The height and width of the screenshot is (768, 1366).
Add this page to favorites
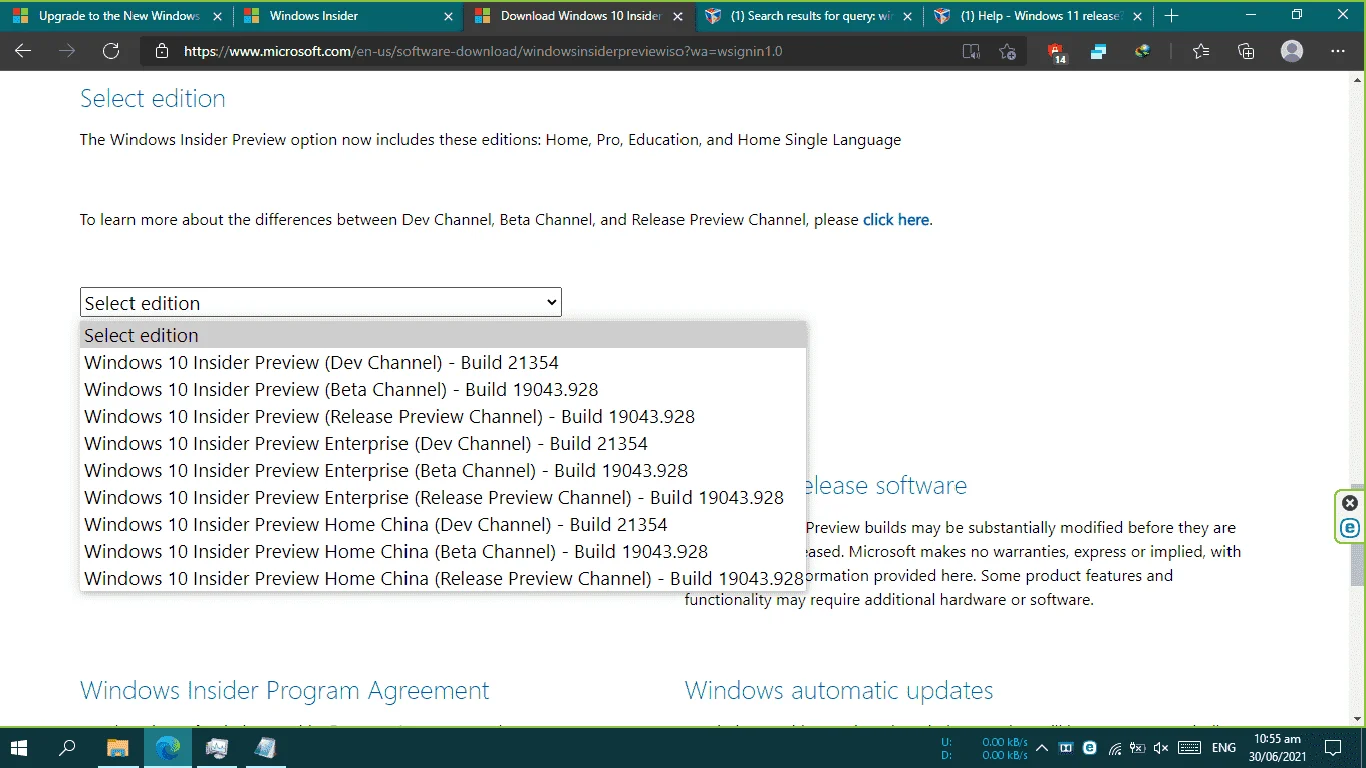point(1008,52)
